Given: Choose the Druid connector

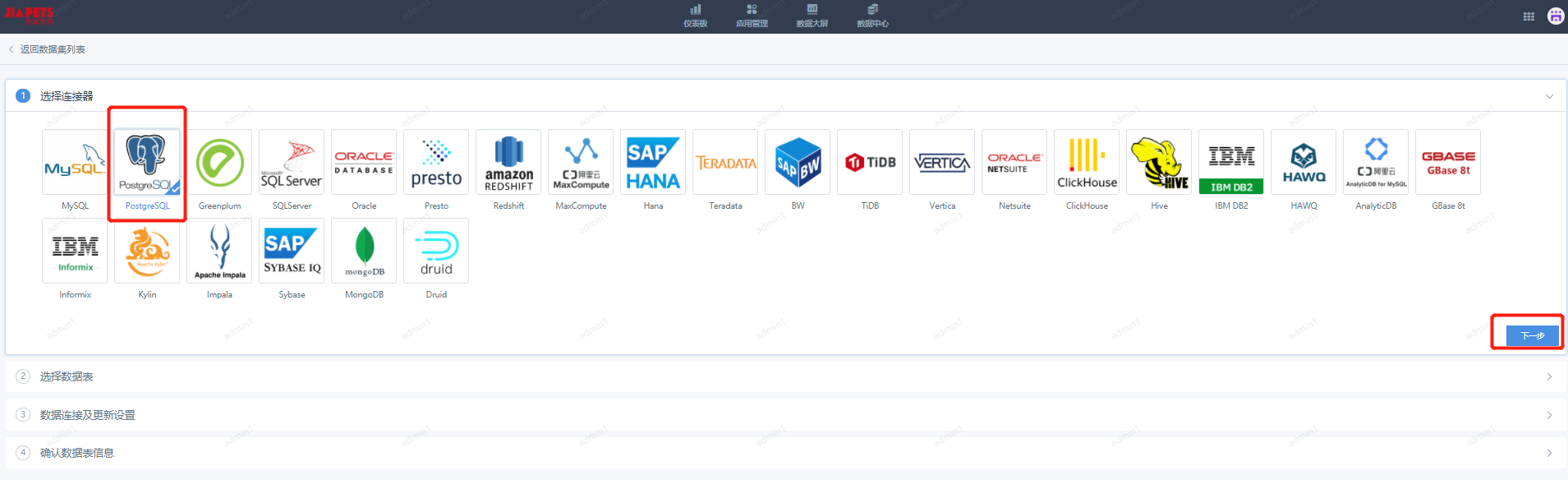Looking at the screenshot, I should 436,251.
